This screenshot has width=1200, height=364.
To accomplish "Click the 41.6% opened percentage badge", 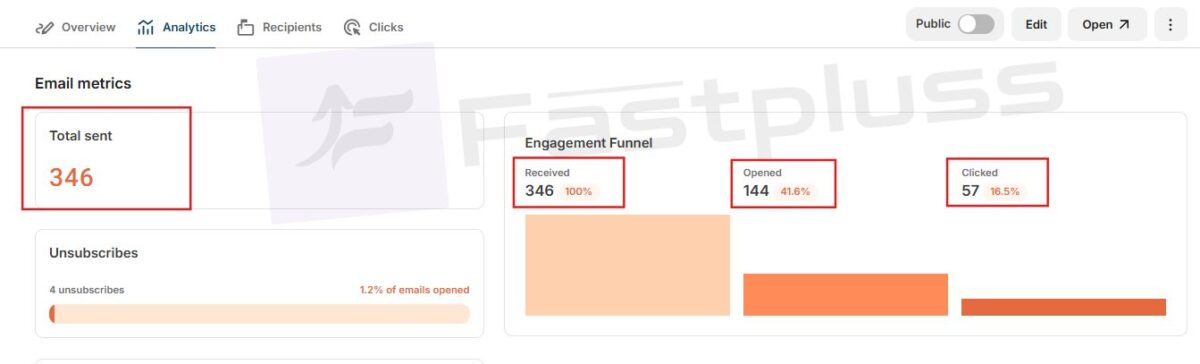I will [x=796, y=191].
